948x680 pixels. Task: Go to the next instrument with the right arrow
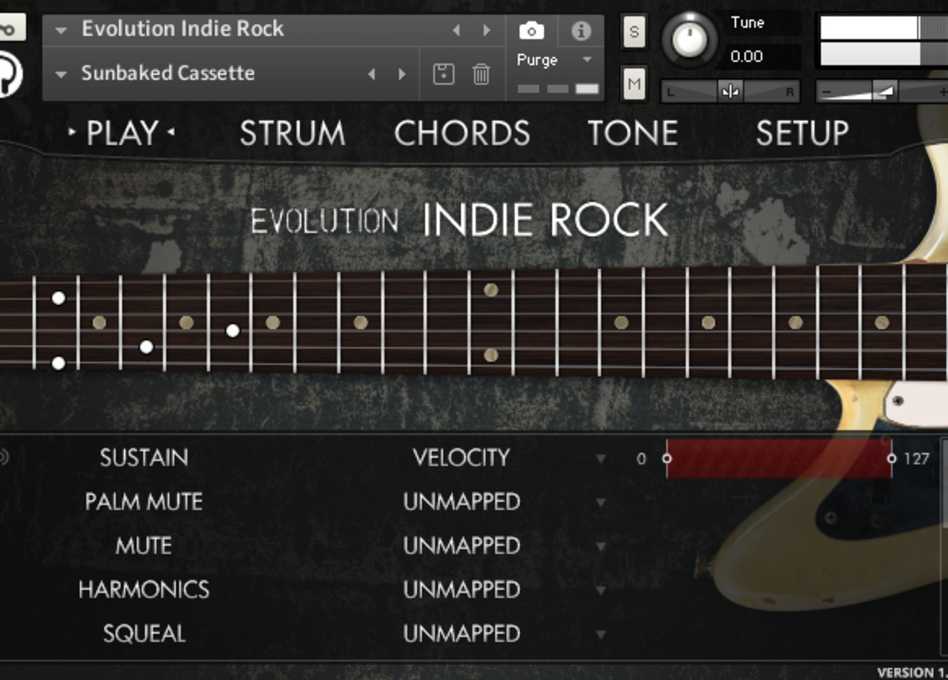486,30
